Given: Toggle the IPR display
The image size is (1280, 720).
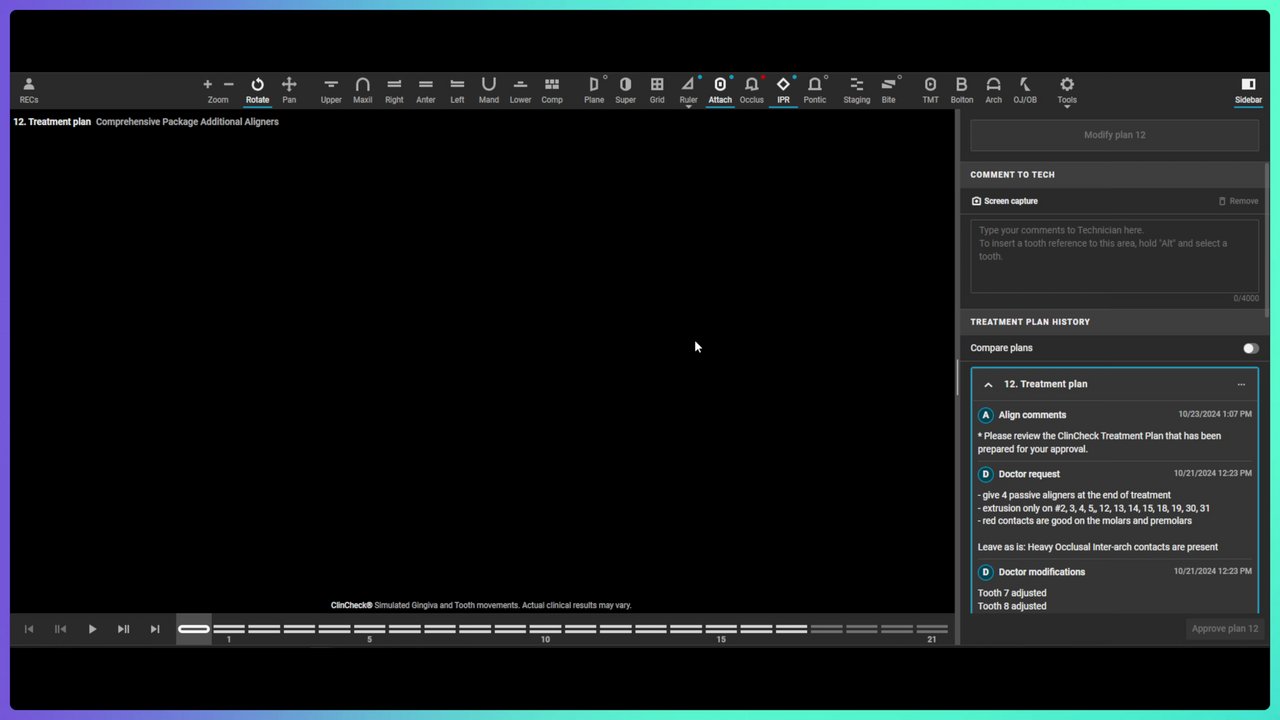Looking at the screenshot, I should tap(783, 90).
